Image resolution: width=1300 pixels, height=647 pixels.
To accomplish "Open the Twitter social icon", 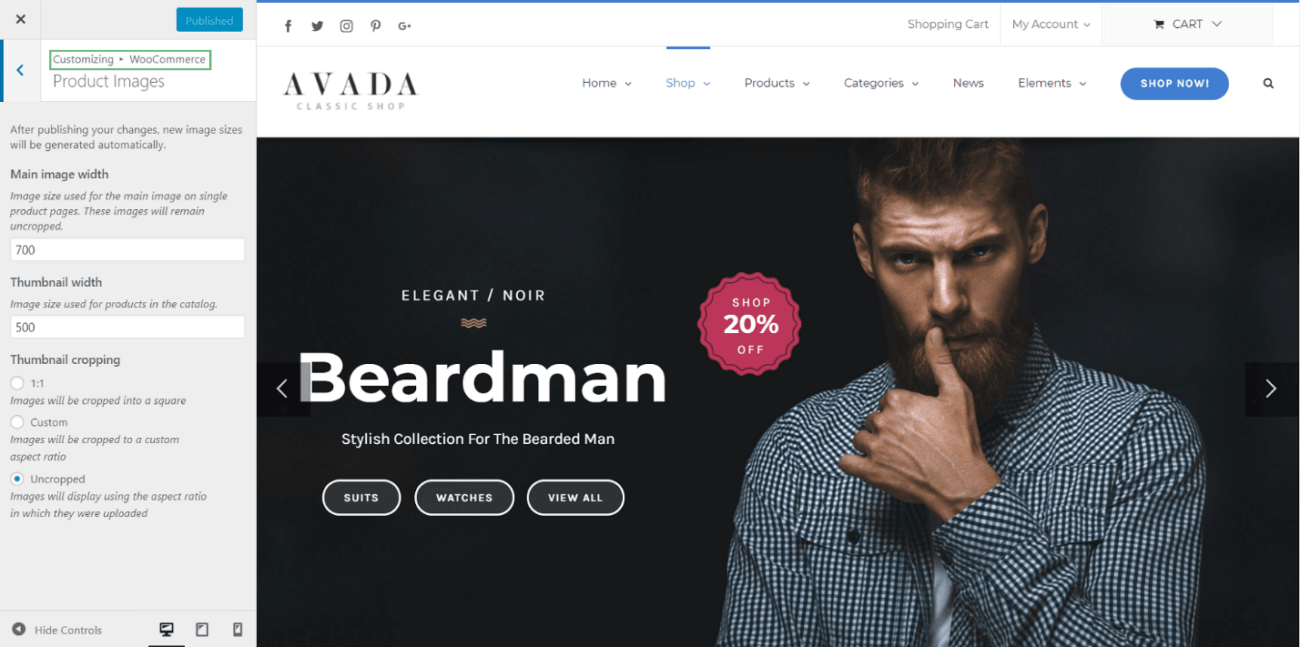I will click(x=317, y=26).
